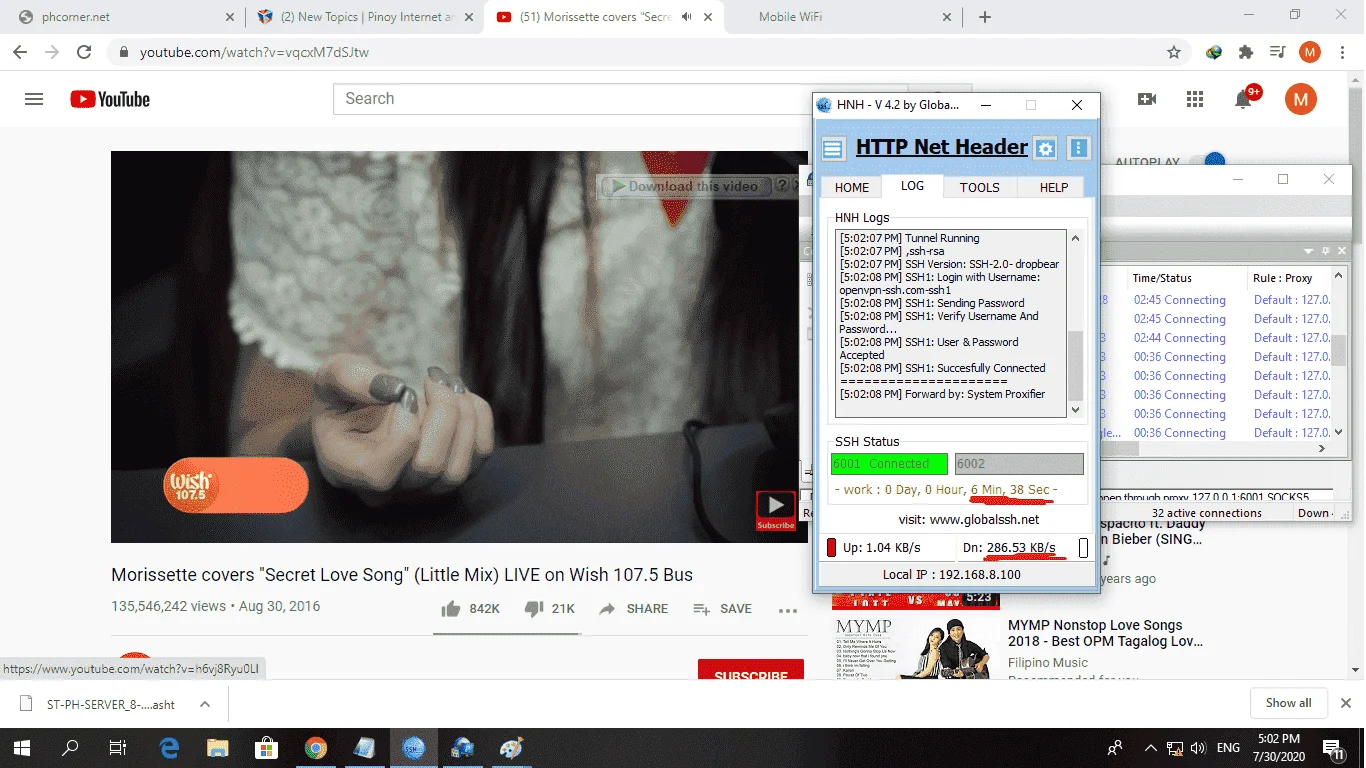1366x768 pixels.
Task: Open the TOOLS tab in HNH
Action: [980, 187]
